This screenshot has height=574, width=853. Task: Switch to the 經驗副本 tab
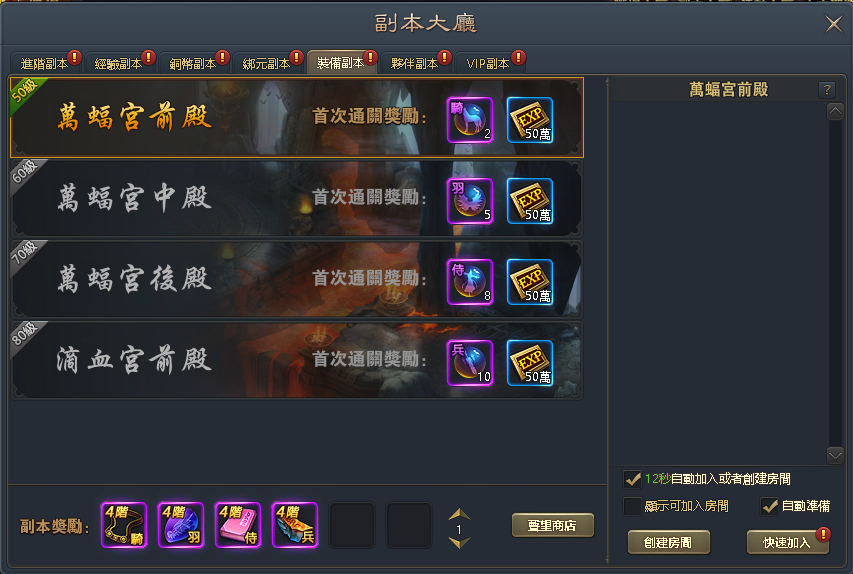pos(120,63)
